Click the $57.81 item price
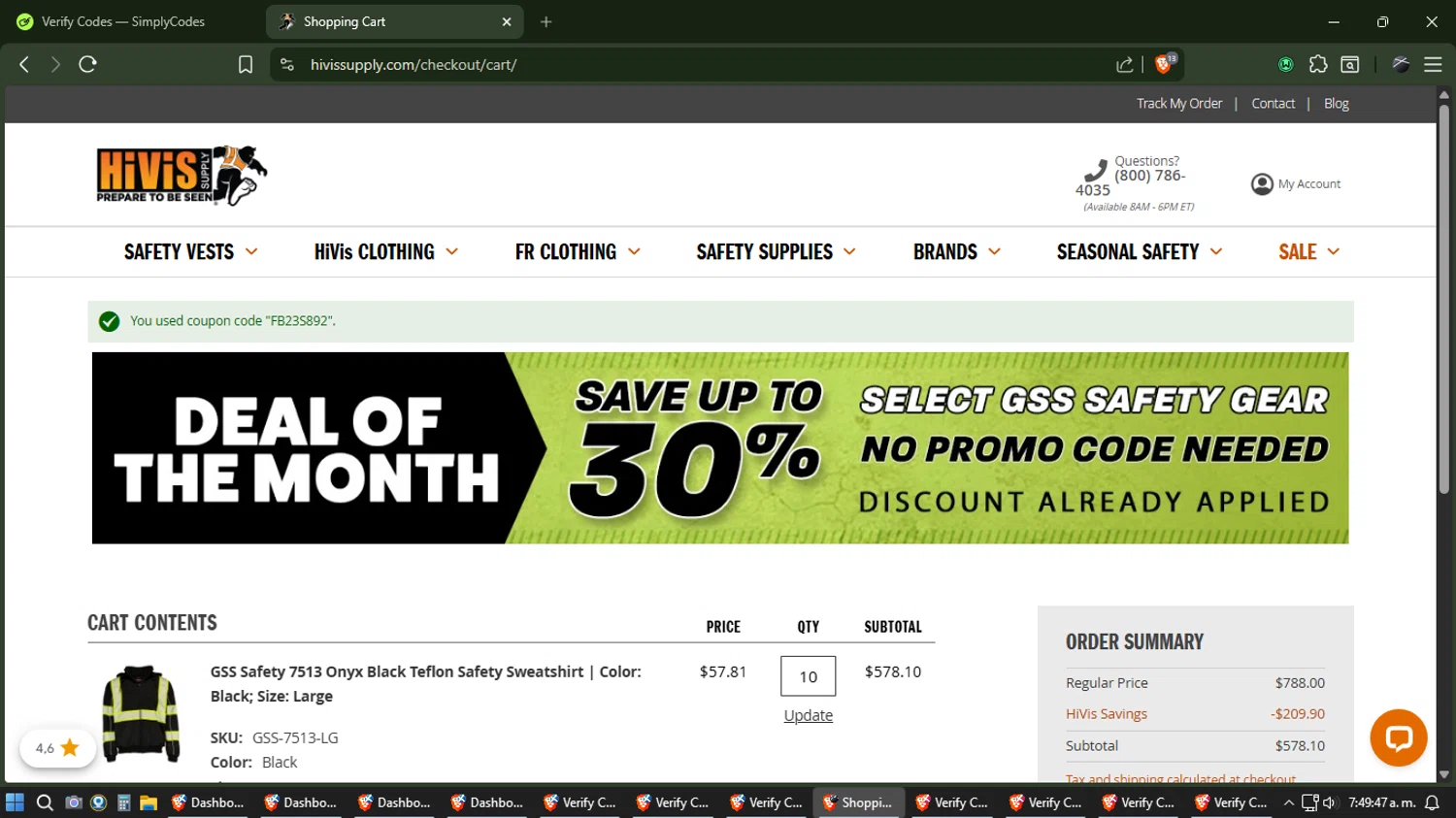 pos(723,671)
